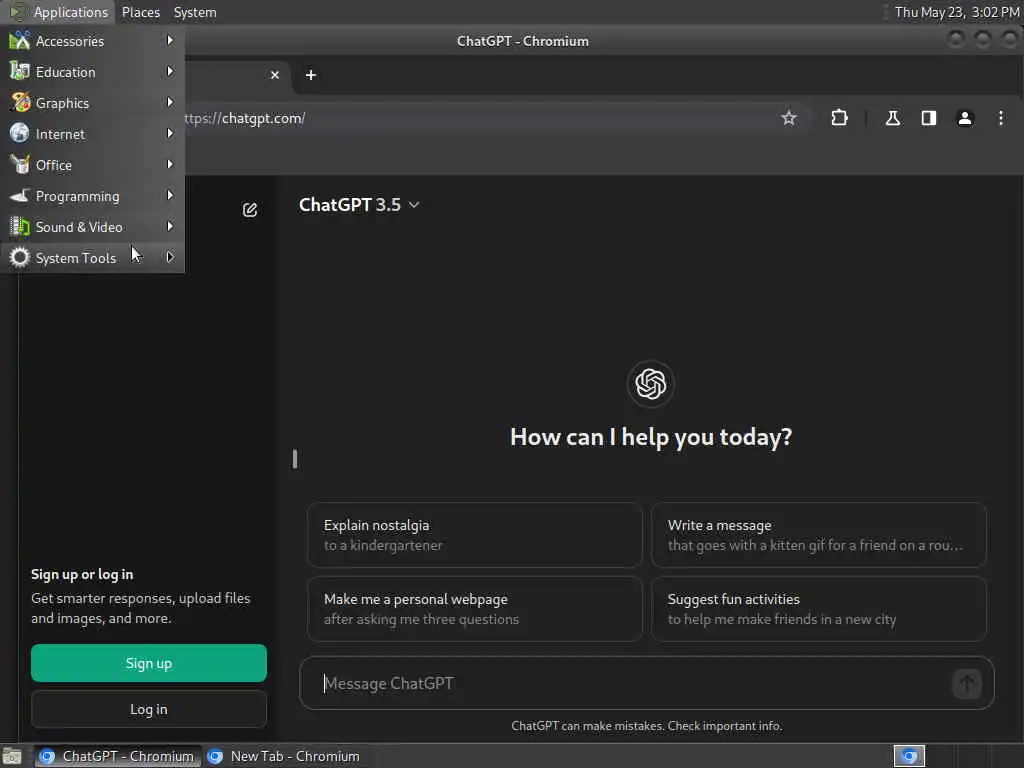Click the 'How can I help you today?' heading

pos(650,437)
